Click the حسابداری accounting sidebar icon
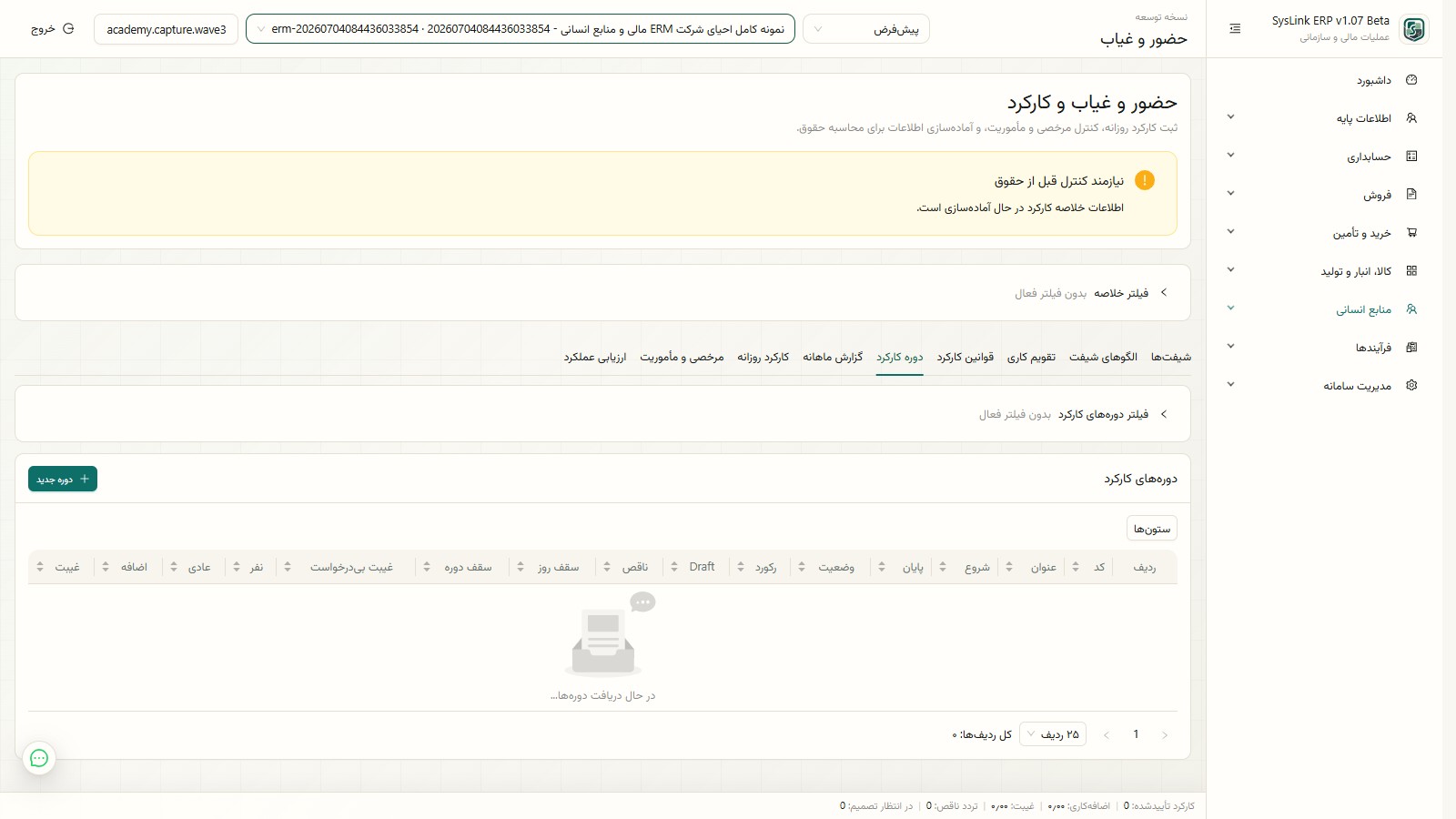Image resolution: width=1456 pixels, height=819 pixels. tap(1411, 157)
